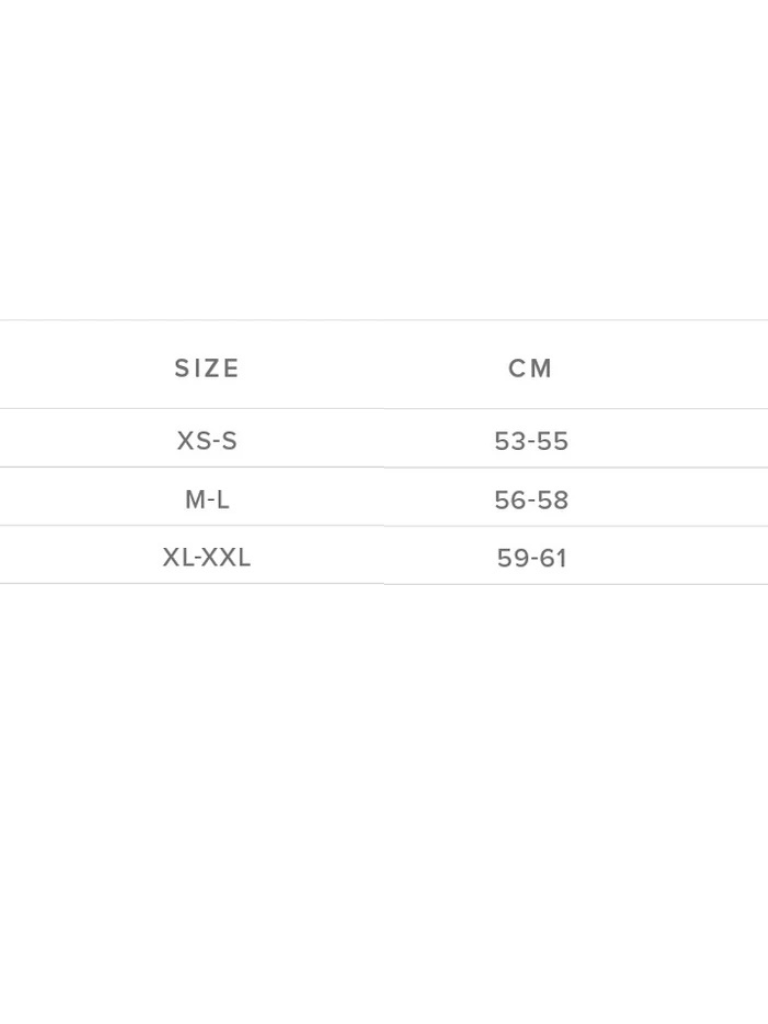Image resolution: width=768 pixels, height=1024 pixels.
Task: Select the 53-55 measurement cell
Action: pos(531,441)
